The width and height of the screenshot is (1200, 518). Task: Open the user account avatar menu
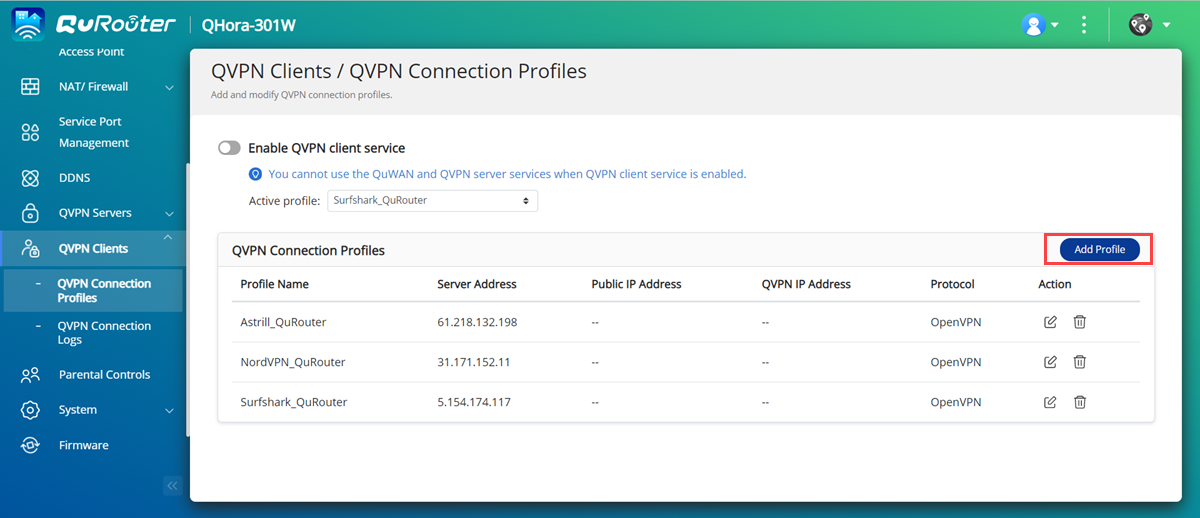click(1033, 25)
